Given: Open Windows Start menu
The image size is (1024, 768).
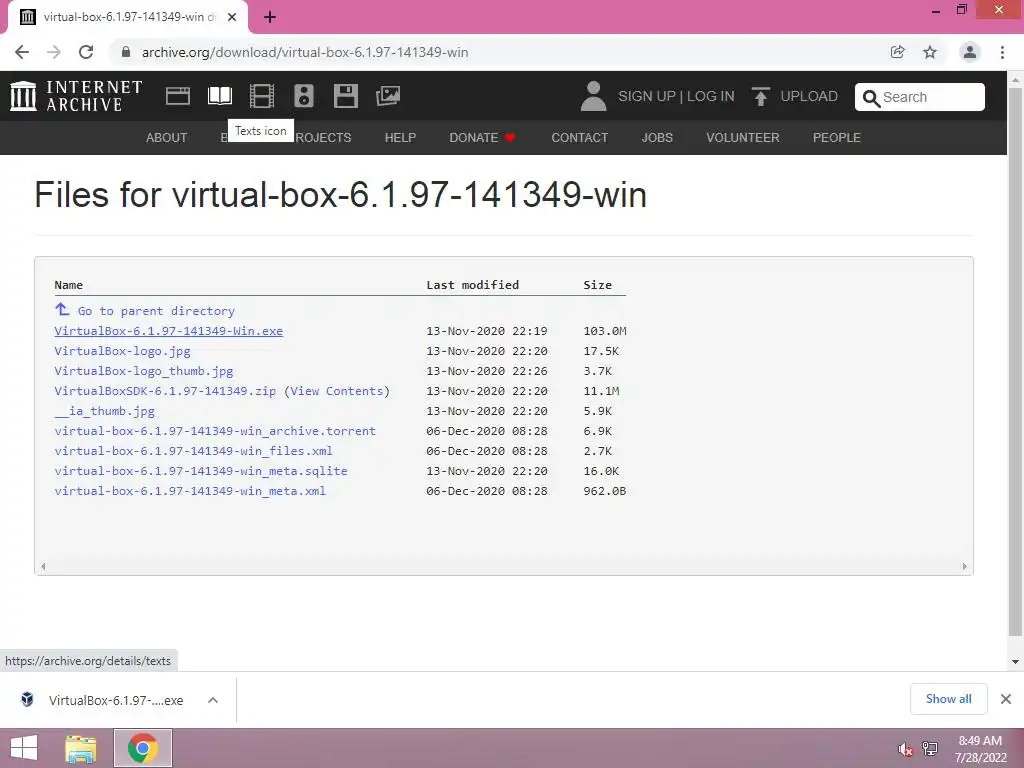Looking at the screenshot, I should [24, 748].
